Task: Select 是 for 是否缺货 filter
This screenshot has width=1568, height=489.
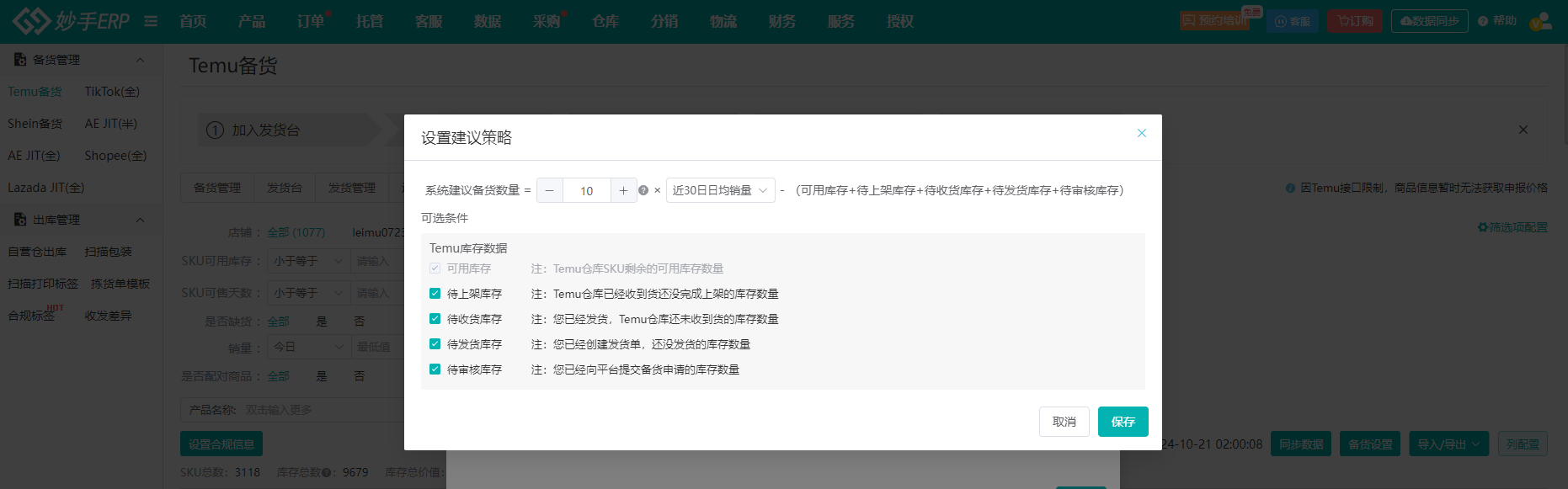Action: click(x=322, y=322)
